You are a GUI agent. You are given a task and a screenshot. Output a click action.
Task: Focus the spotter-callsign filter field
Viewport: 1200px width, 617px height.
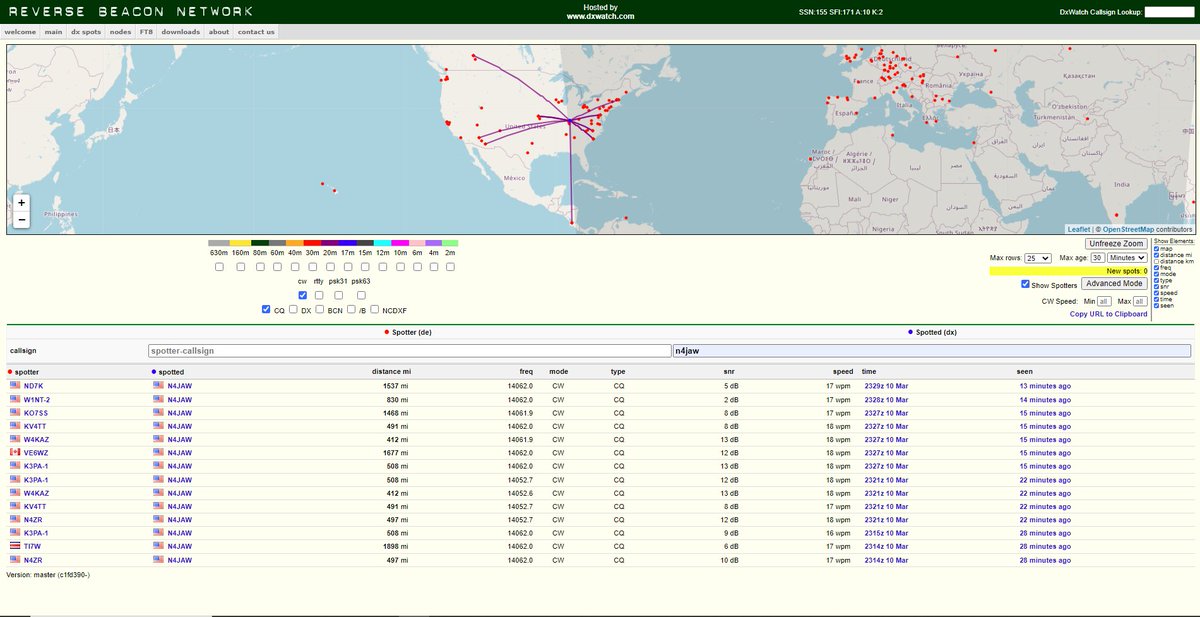pos(409,351)
